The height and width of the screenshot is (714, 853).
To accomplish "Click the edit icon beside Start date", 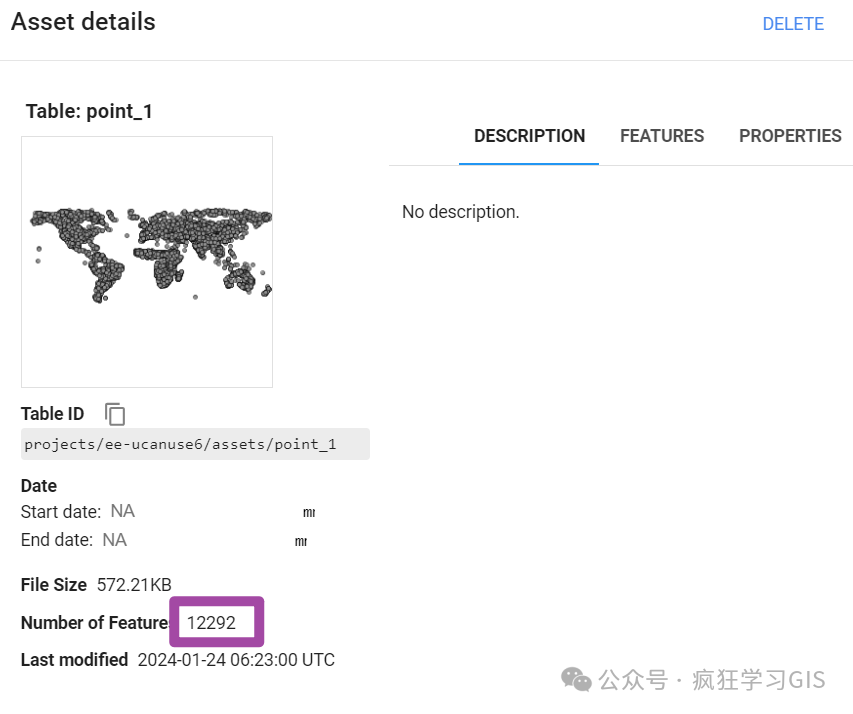I will coord(309,512).
